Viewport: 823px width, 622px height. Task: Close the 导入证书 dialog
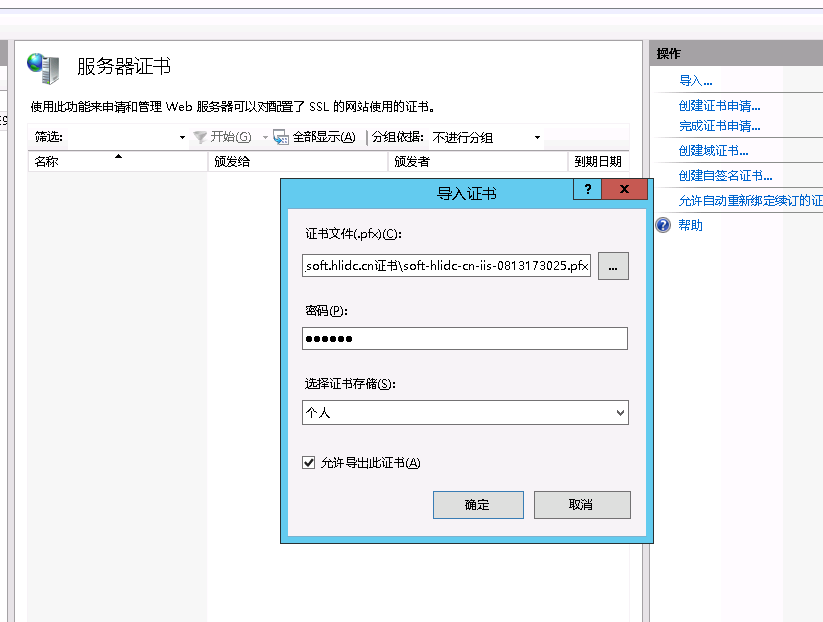[x=625, y=190]
